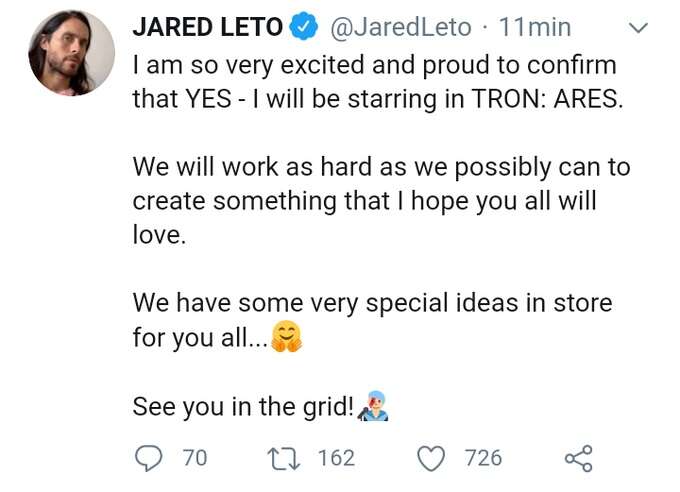Click the 'See you in the grid!' text
Screen dimensions: 680x492
pyautogui.click(x=243, y=408)
